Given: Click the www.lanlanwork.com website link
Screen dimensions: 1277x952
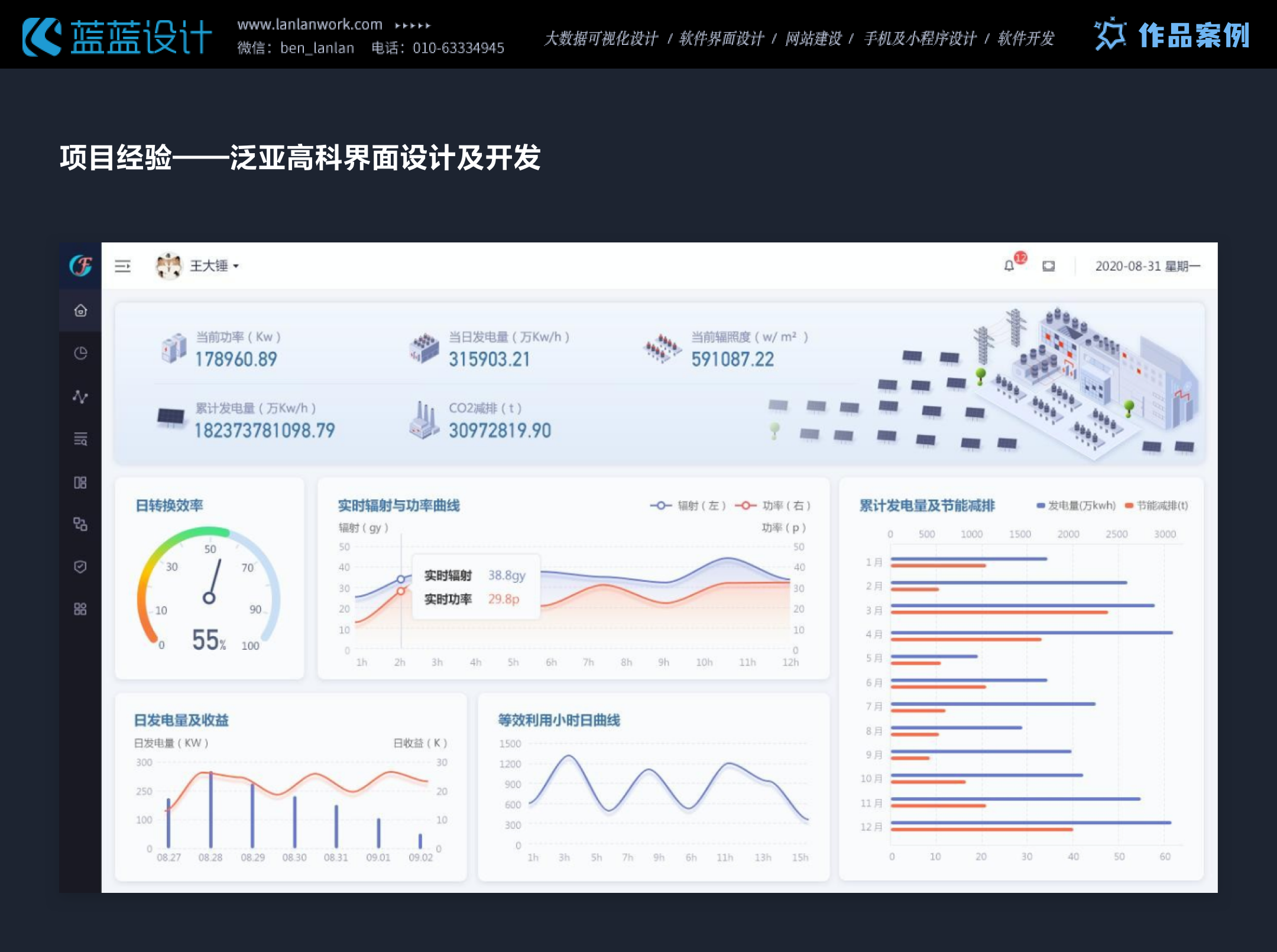Looking at the screenshot, I should tap(310, 25).
